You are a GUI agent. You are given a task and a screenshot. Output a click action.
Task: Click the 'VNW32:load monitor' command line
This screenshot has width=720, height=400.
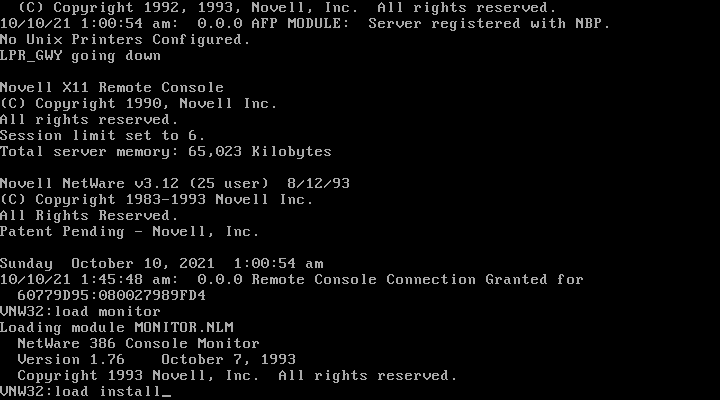click(80, 312)
